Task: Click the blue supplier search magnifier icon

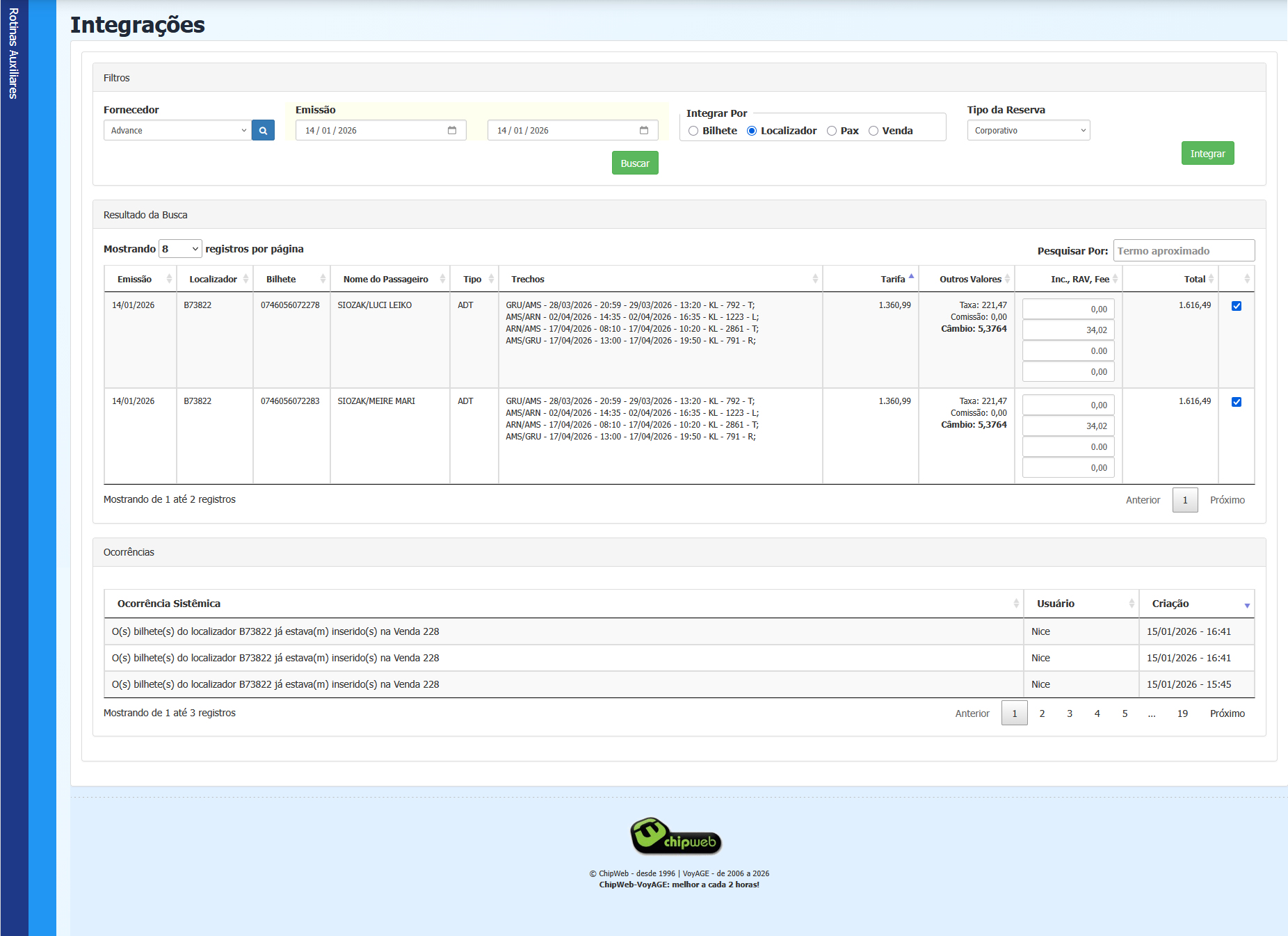Action: (x=263, y=131)
